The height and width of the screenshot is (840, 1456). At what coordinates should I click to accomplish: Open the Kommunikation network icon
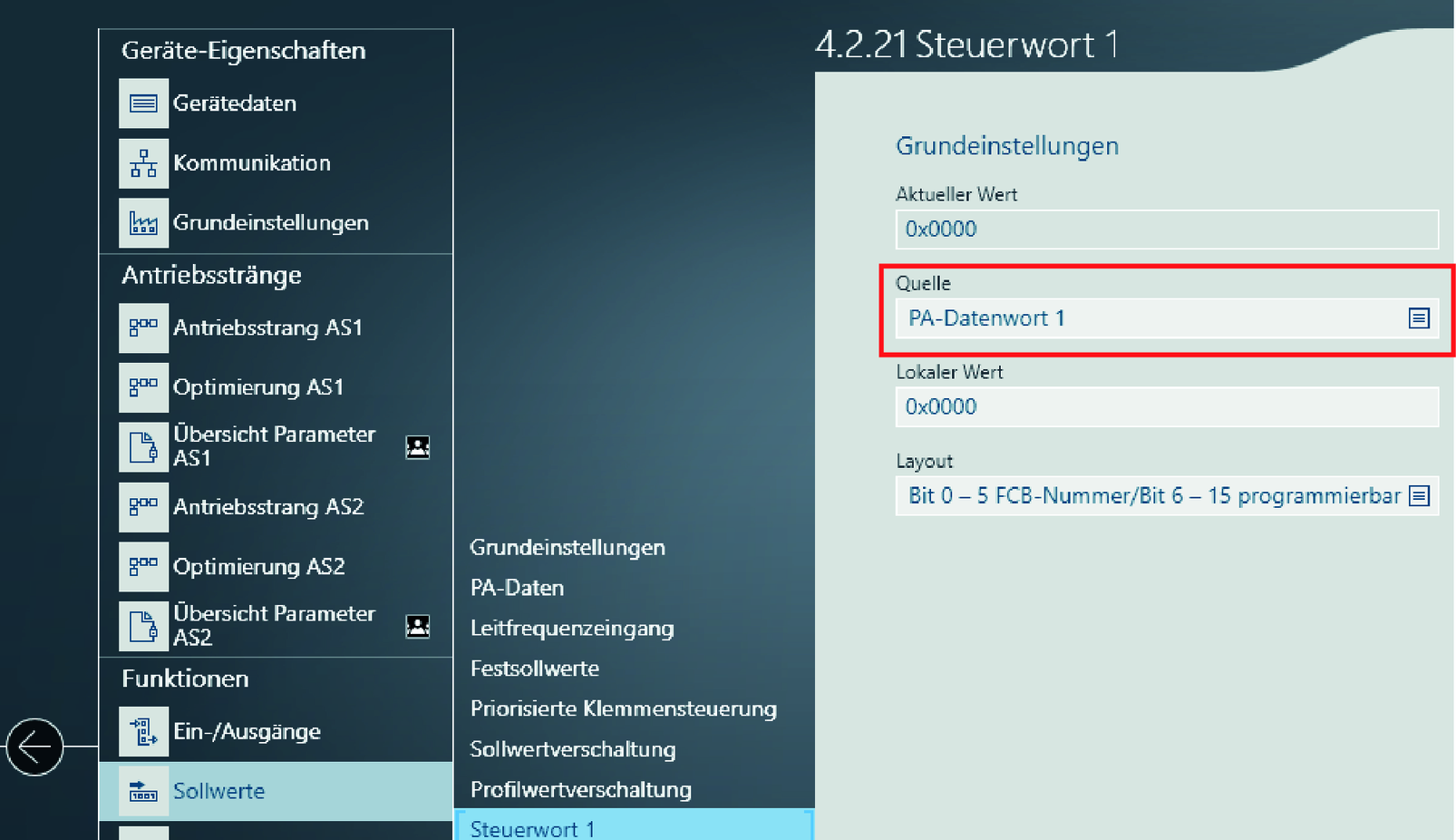[x=143, y=163]
